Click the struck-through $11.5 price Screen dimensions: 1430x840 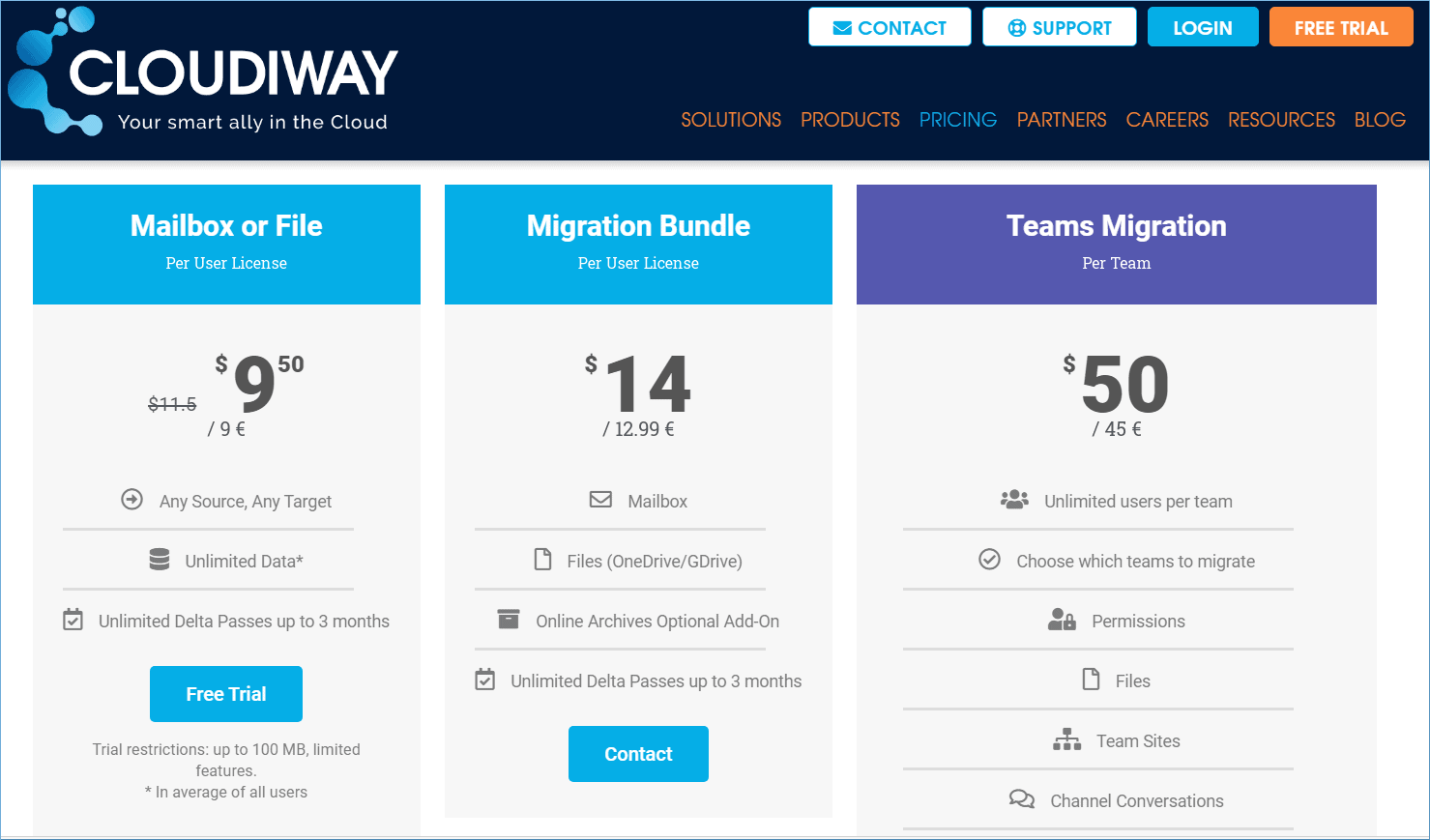coord(172,404)
